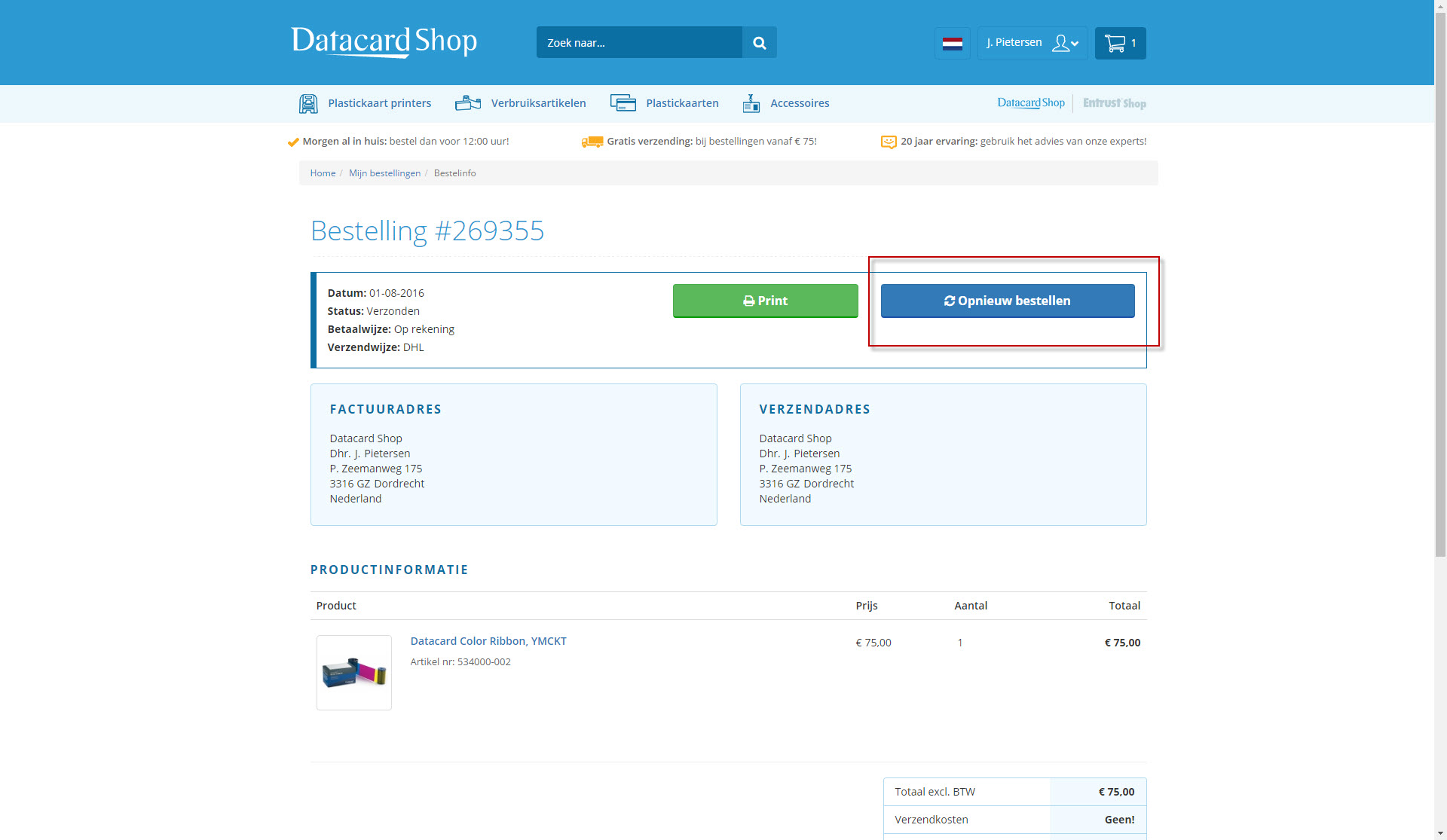
Task: Open Datacard Color Ribbon, YMCKT product link
Action: pyautogui.click(x=488, y=641)
